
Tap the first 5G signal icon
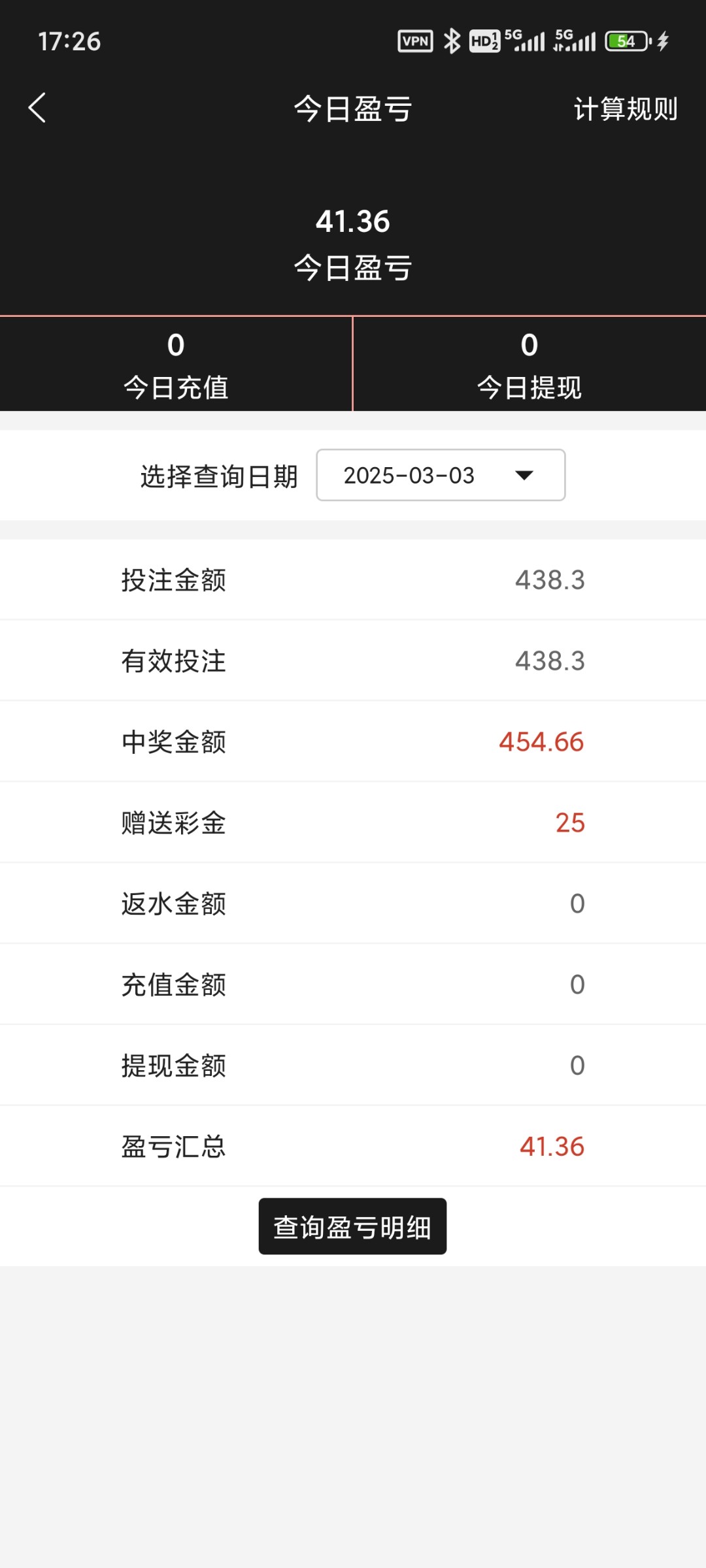[x=525, y=41]
